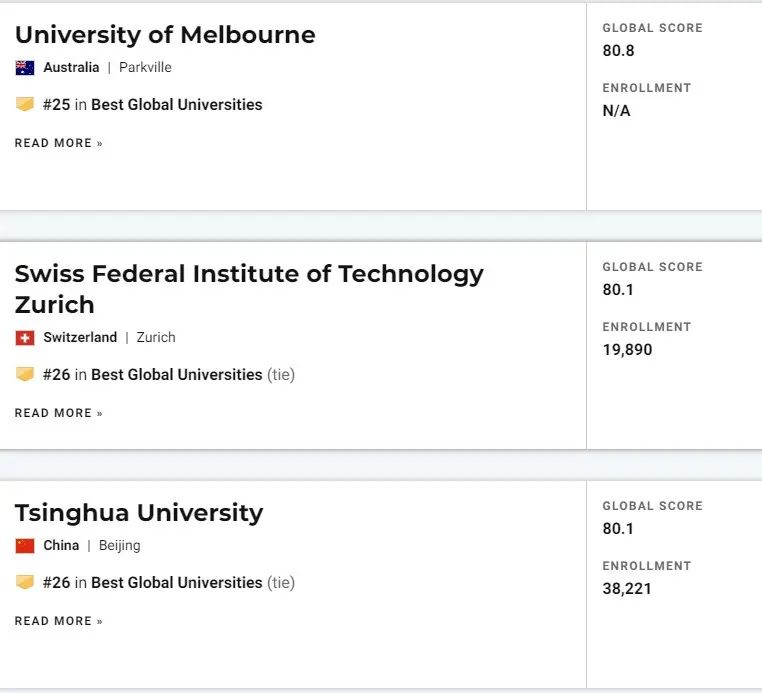Click the Parkville location text
The width and height of the screenshot is (762, 693).
[145, 67]
